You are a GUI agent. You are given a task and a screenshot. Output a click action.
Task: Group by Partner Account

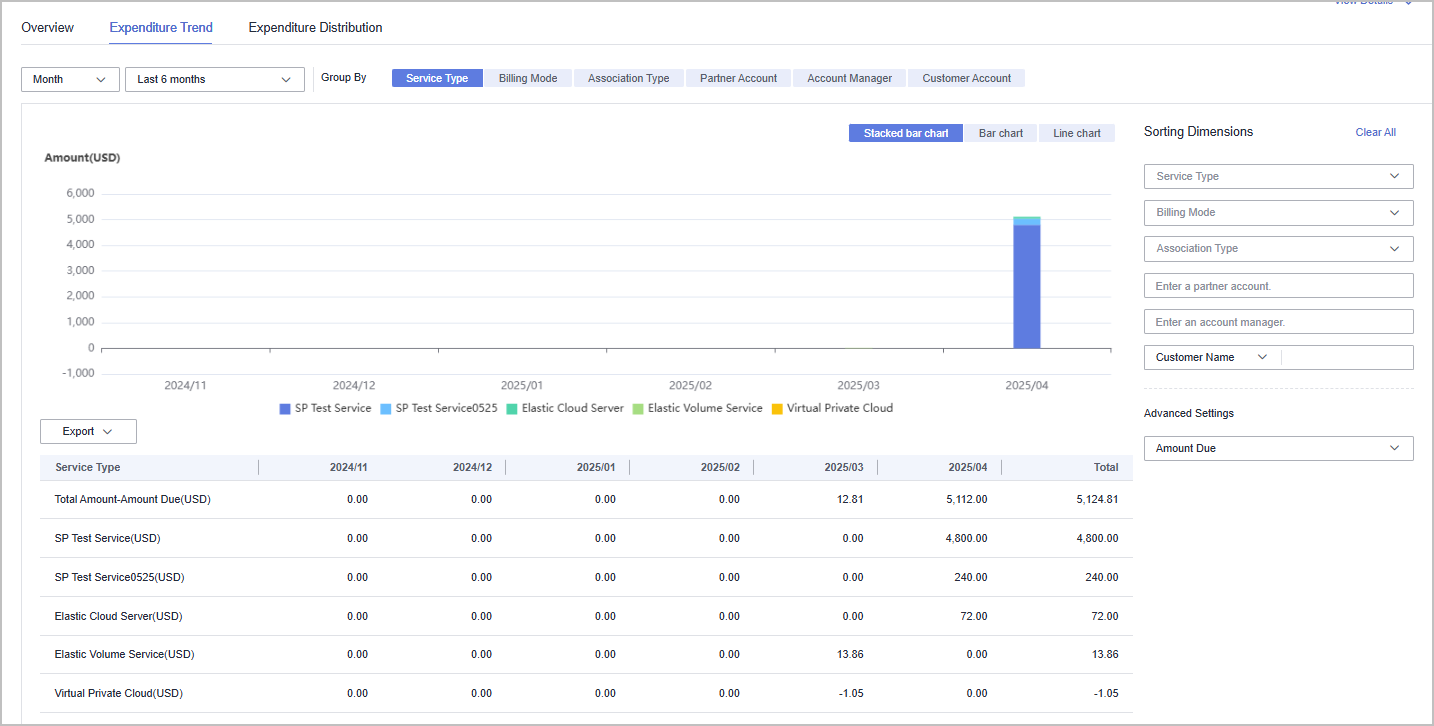(738, 78)
